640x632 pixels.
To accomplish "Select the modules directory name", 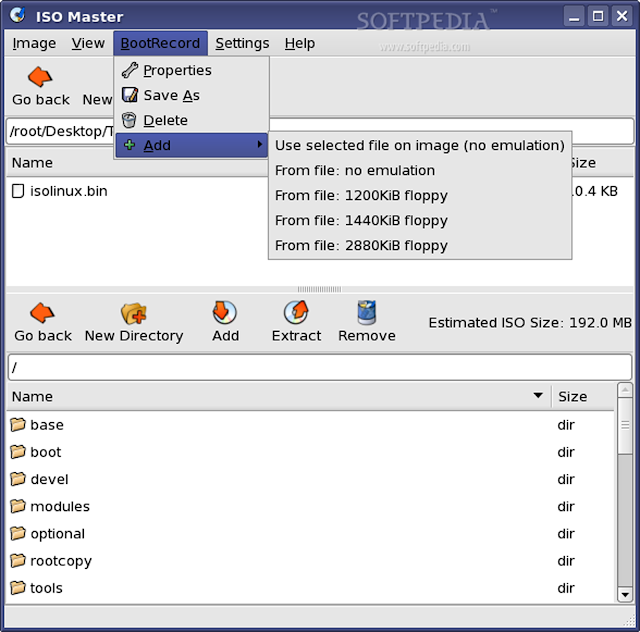I will pos(60,506).
